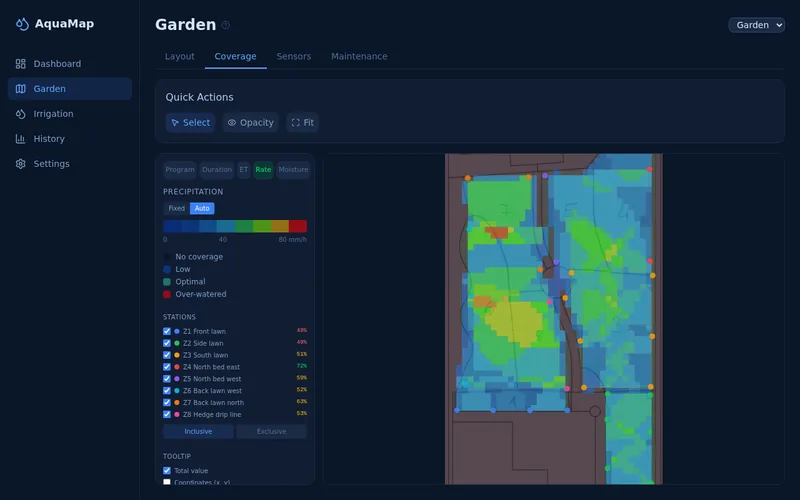Open the Dashboard grid icon
The image size is (800, 500).
point(20,64)
